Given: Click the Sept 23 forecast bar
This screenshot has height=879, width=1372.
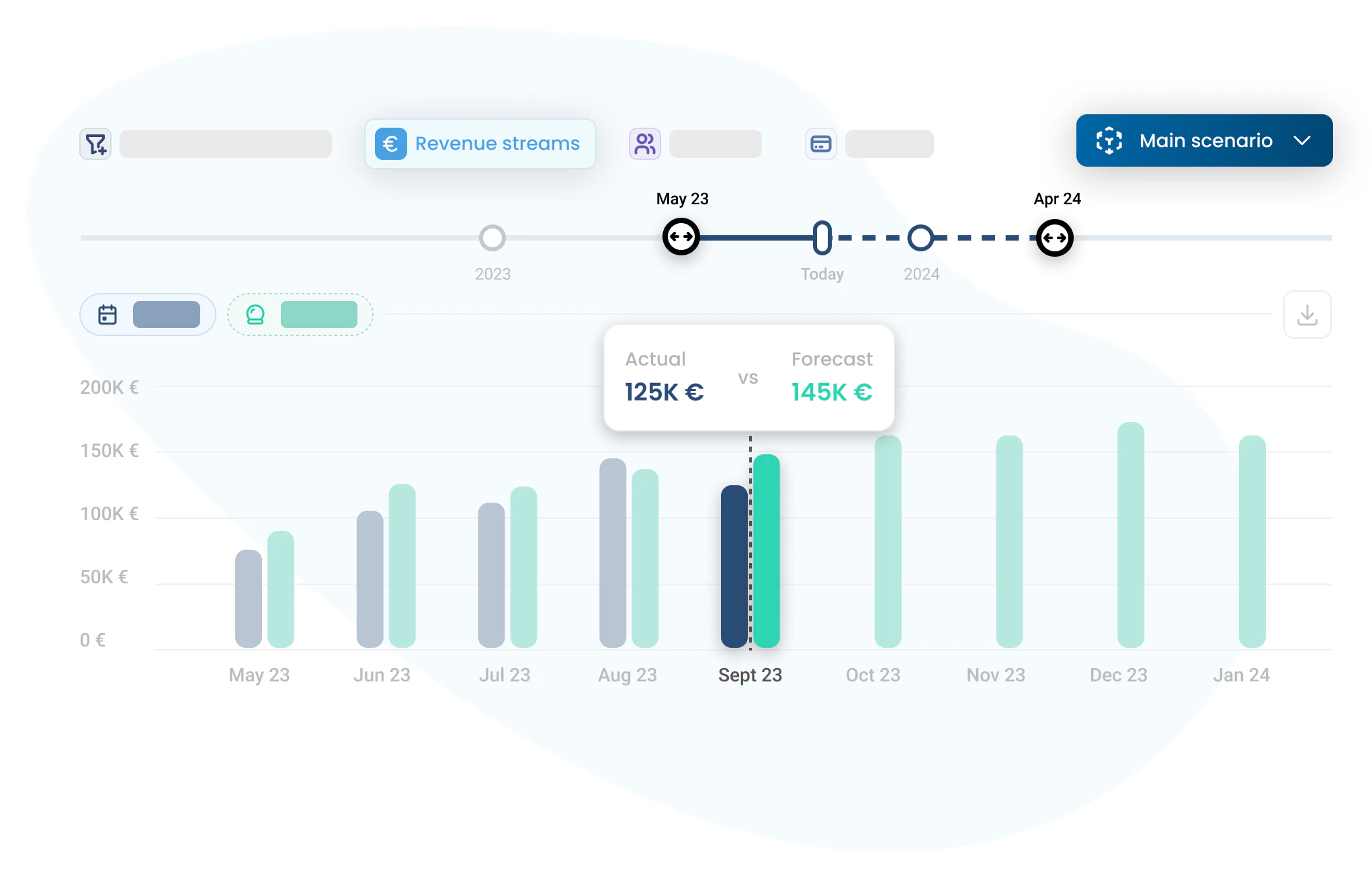Looking at the screenshot, I should point(766,551).
